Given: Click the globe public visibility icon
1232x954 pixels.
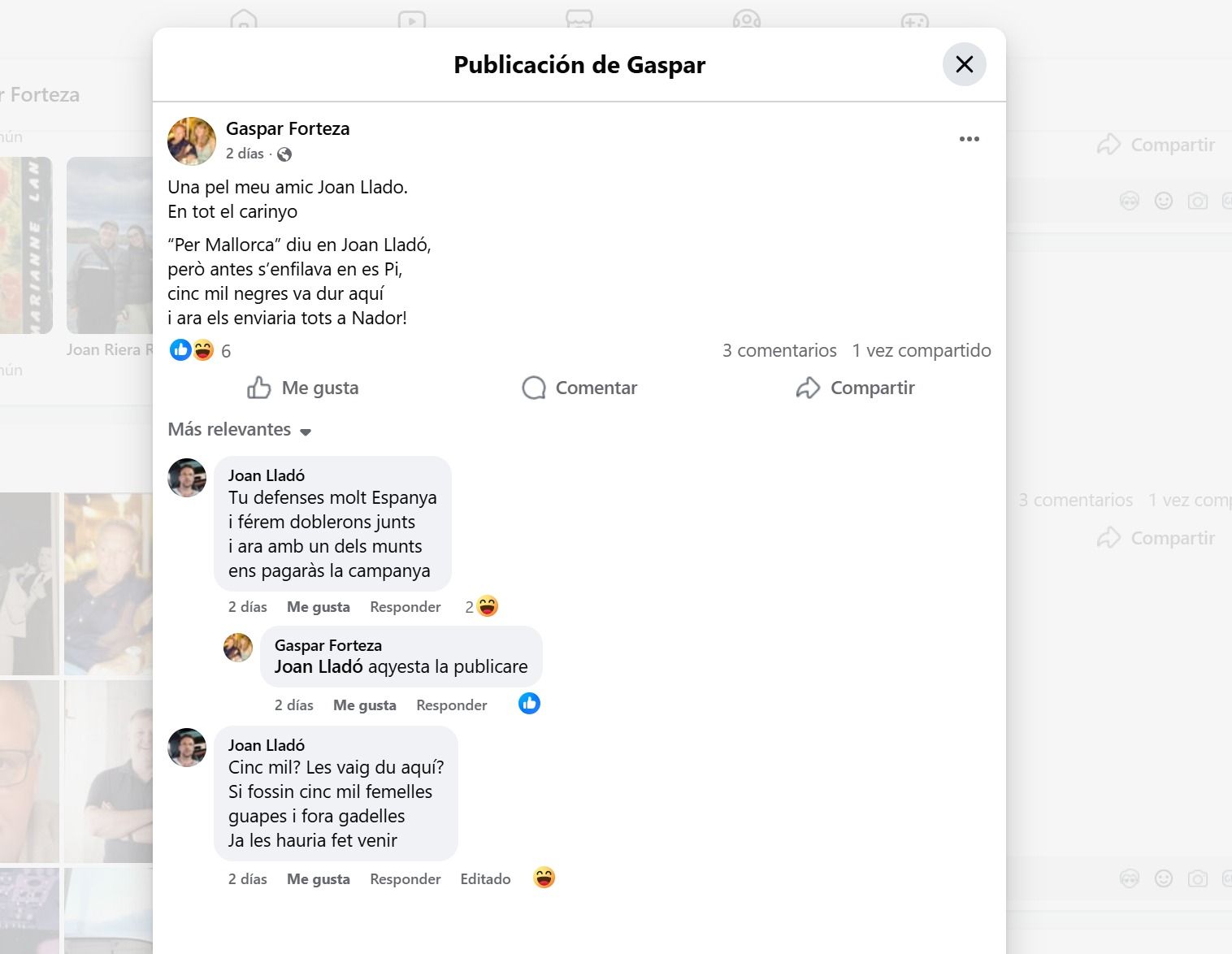Looking at the screenshot, I should (x=284, y=154).
